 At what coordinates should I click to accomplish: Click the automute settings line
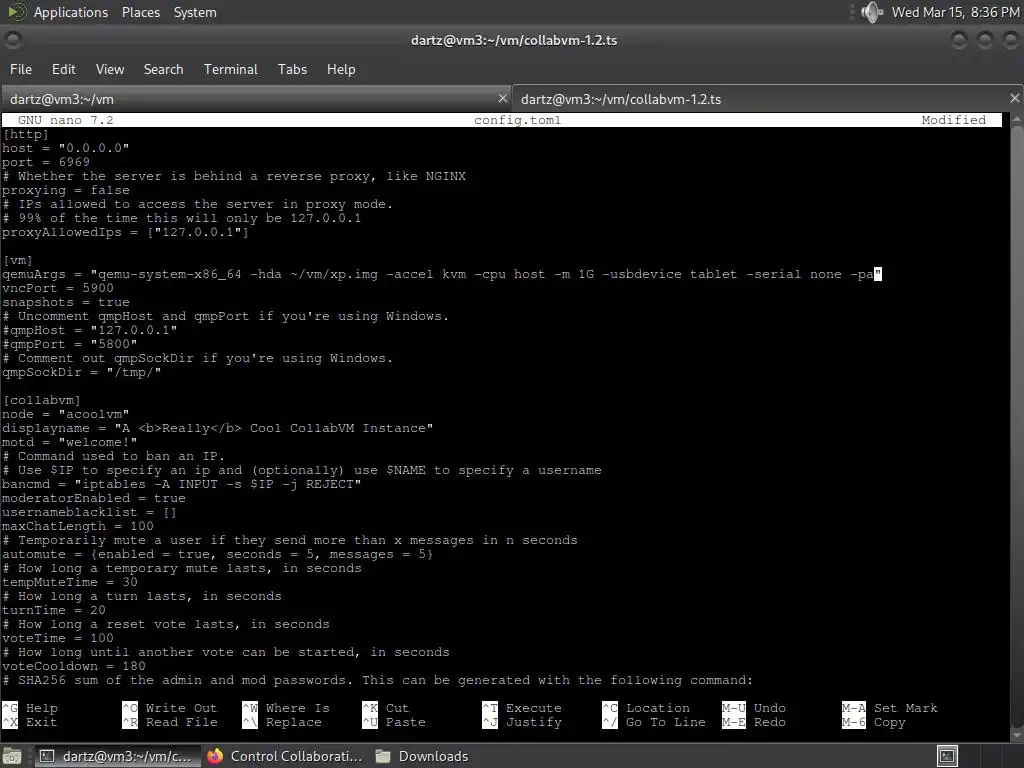(x=217, y=554)
